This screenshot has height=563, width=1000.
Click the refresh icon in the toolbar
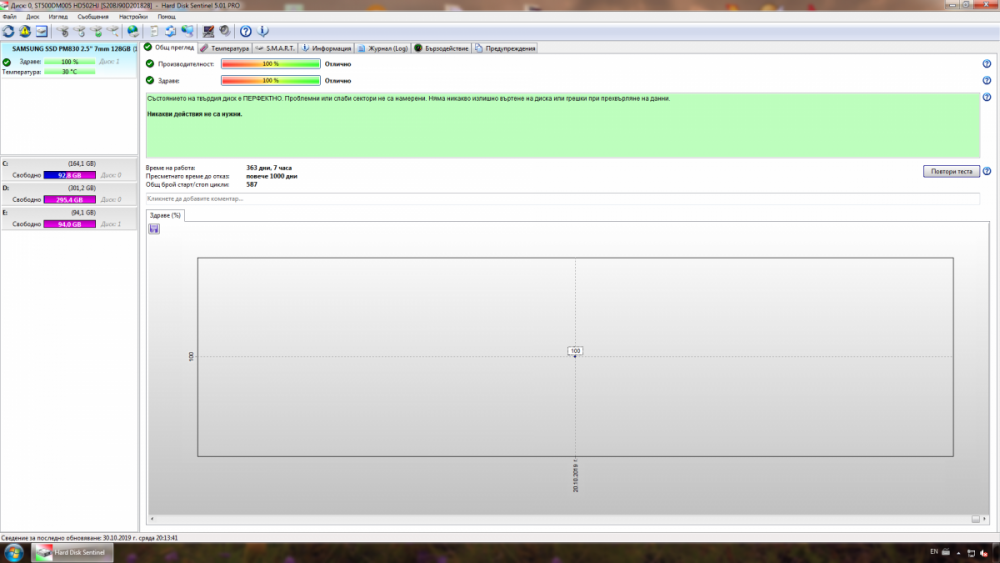(x=8, y=31)
